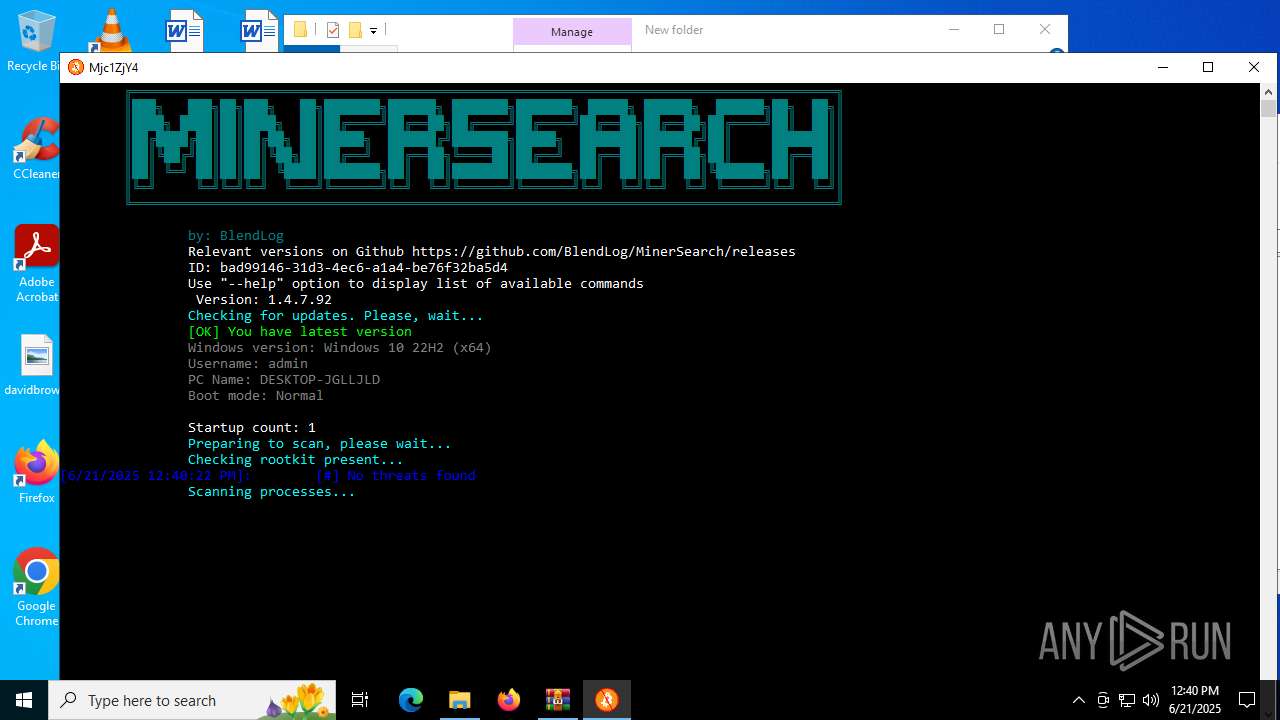Click the '[OK] You have latest version' line

[300, 332]
